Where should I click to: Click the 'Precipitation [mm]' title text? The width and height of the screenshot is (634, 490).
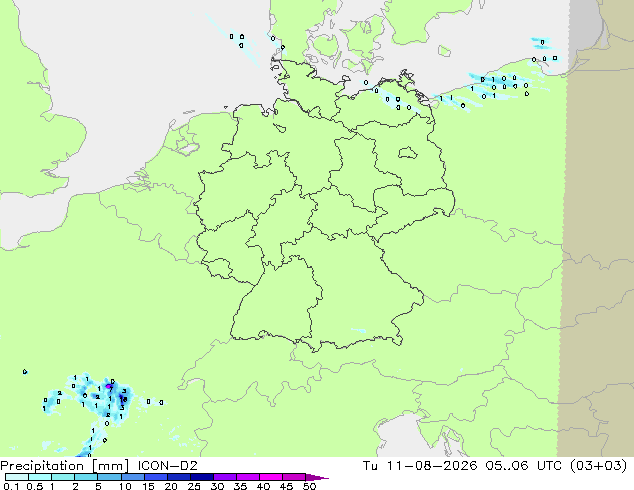(x=64, y=466)
